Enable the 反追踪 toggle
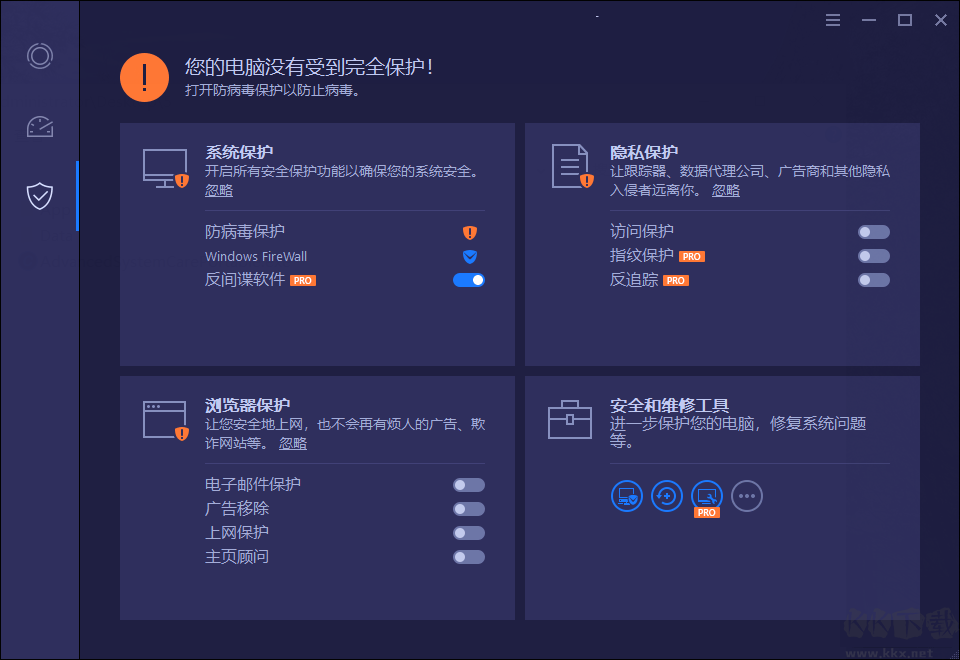Image resolution: width=960 pixels, height=660 pixels. tap(874, 280)
